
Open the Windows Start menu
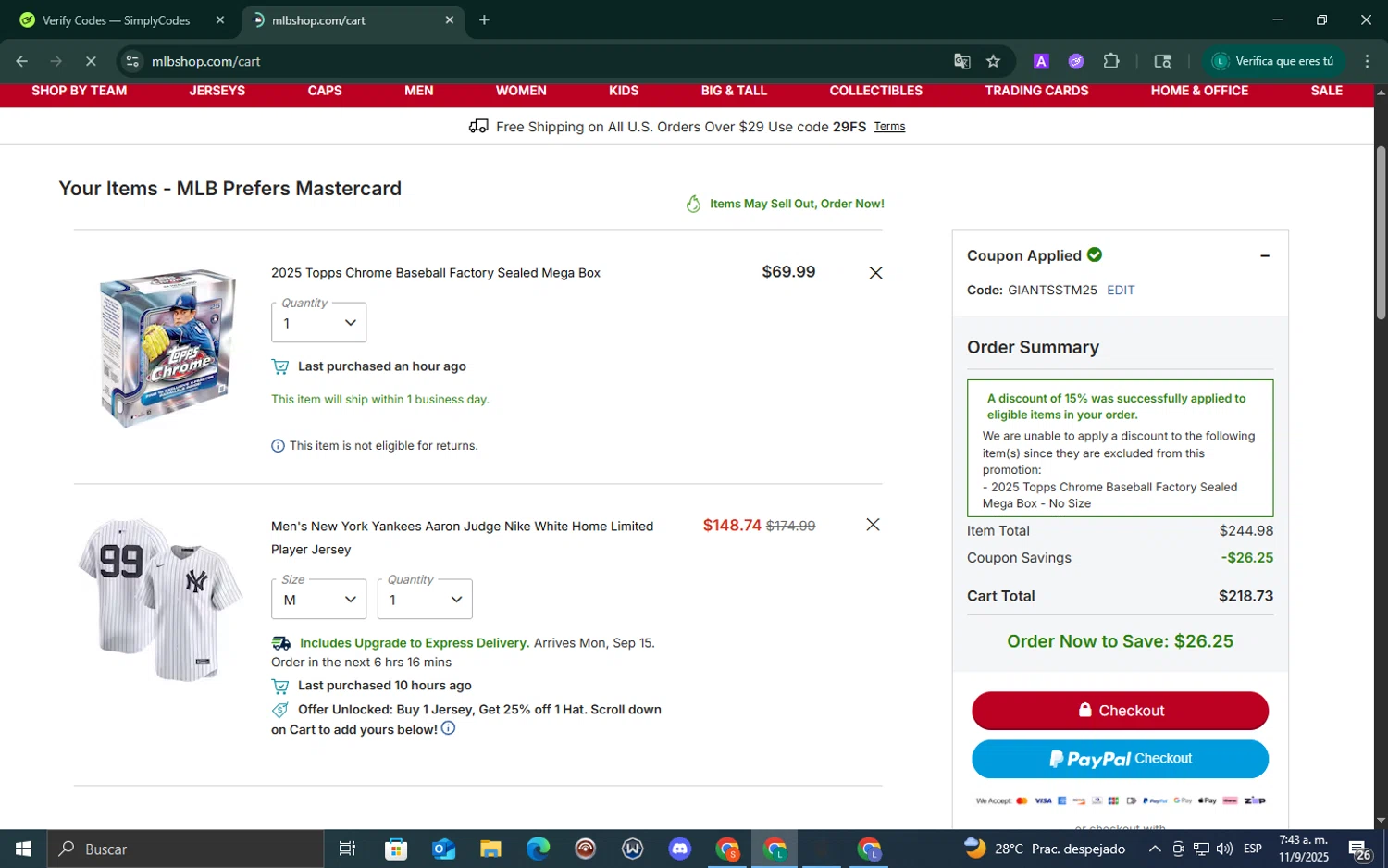click(23, 849)
